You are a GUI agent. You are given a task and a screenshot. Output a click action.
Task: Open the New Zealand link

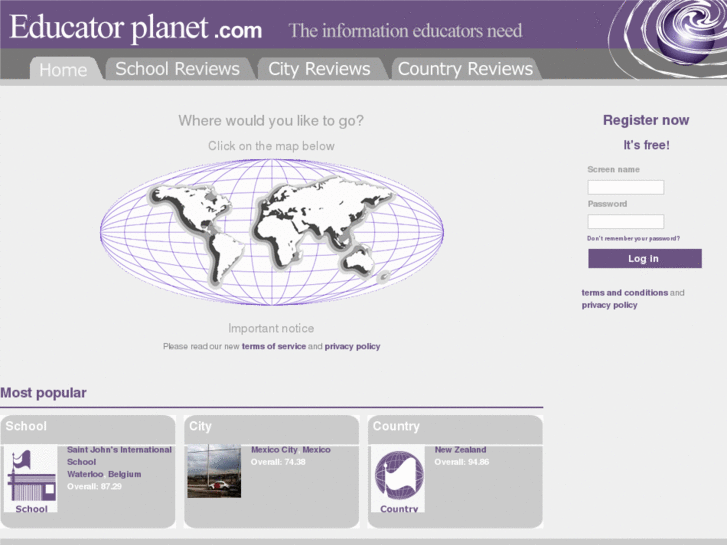pos(460,450)
